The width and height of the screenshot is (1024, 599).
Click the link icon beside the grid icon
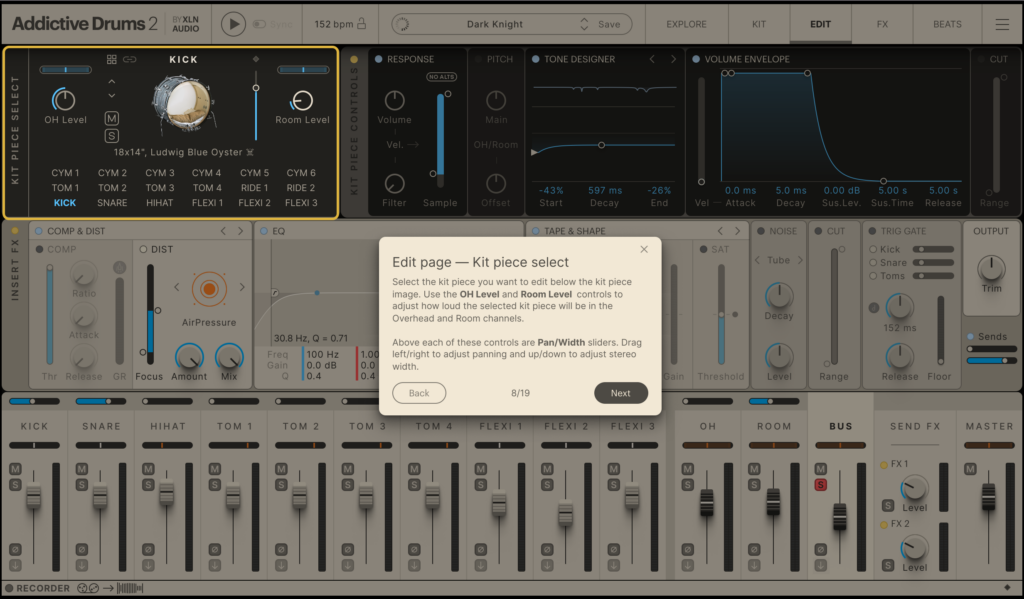[x=128, y=60]
